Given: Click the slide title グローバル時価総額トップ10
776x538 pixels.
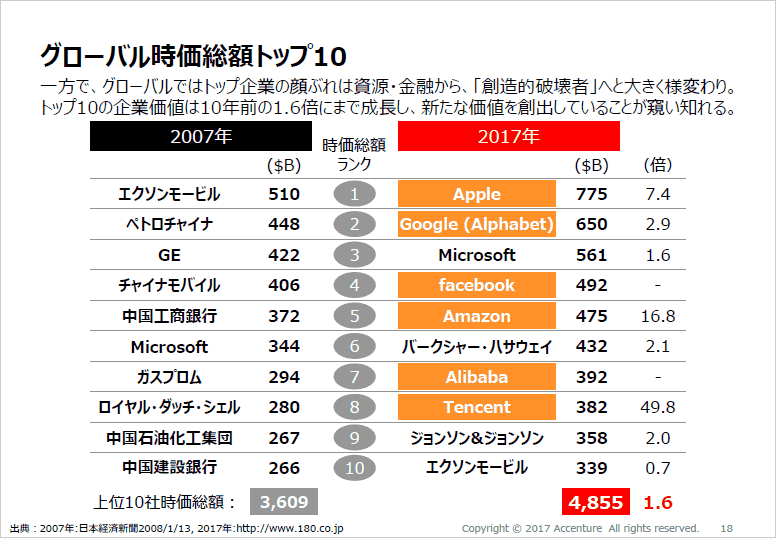Looking at the screenshot, I should click(193, 56).
